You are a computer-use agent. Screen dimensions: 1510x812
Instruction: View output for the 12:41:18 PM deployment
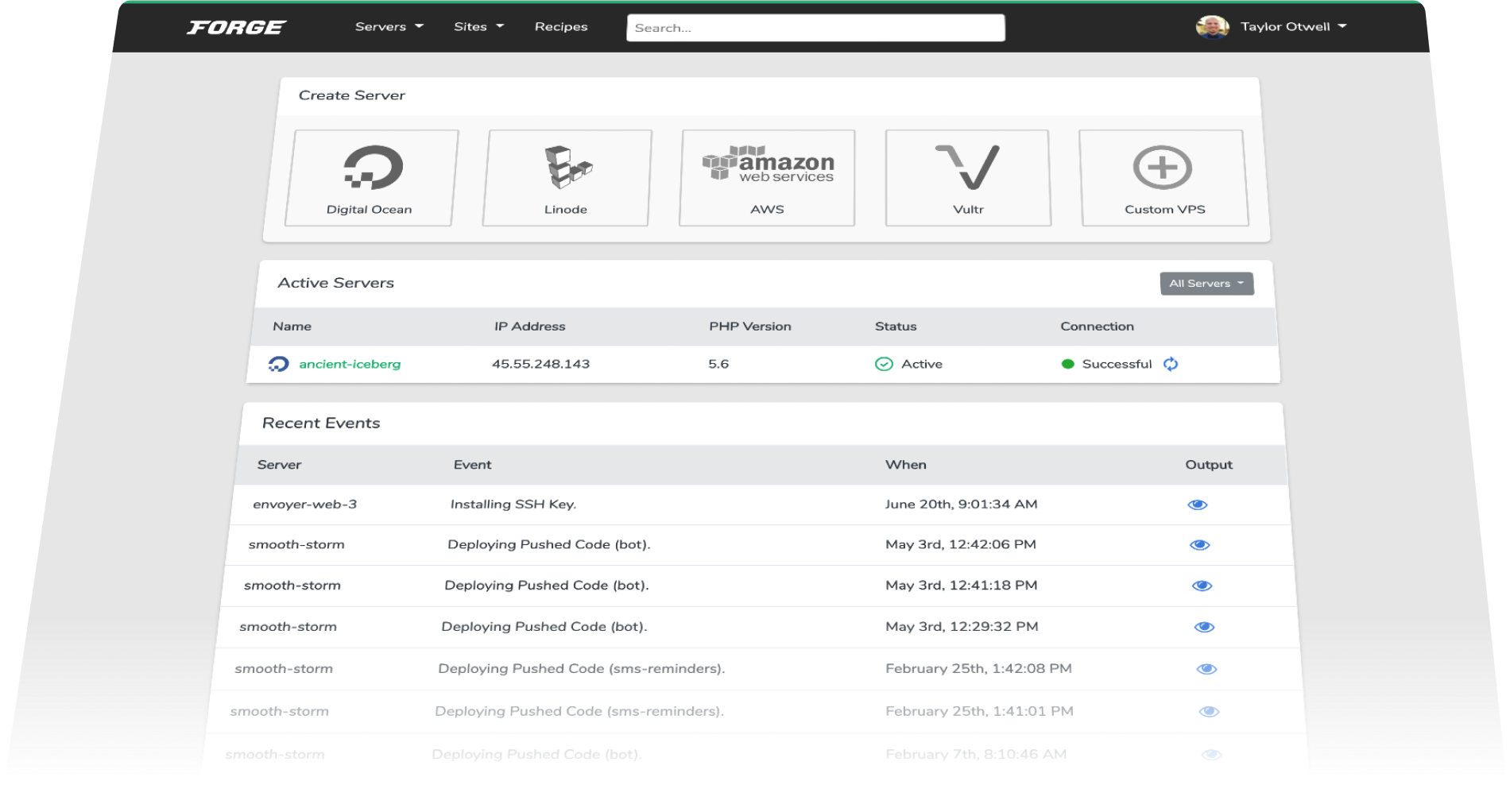[x=1202, y=586]
